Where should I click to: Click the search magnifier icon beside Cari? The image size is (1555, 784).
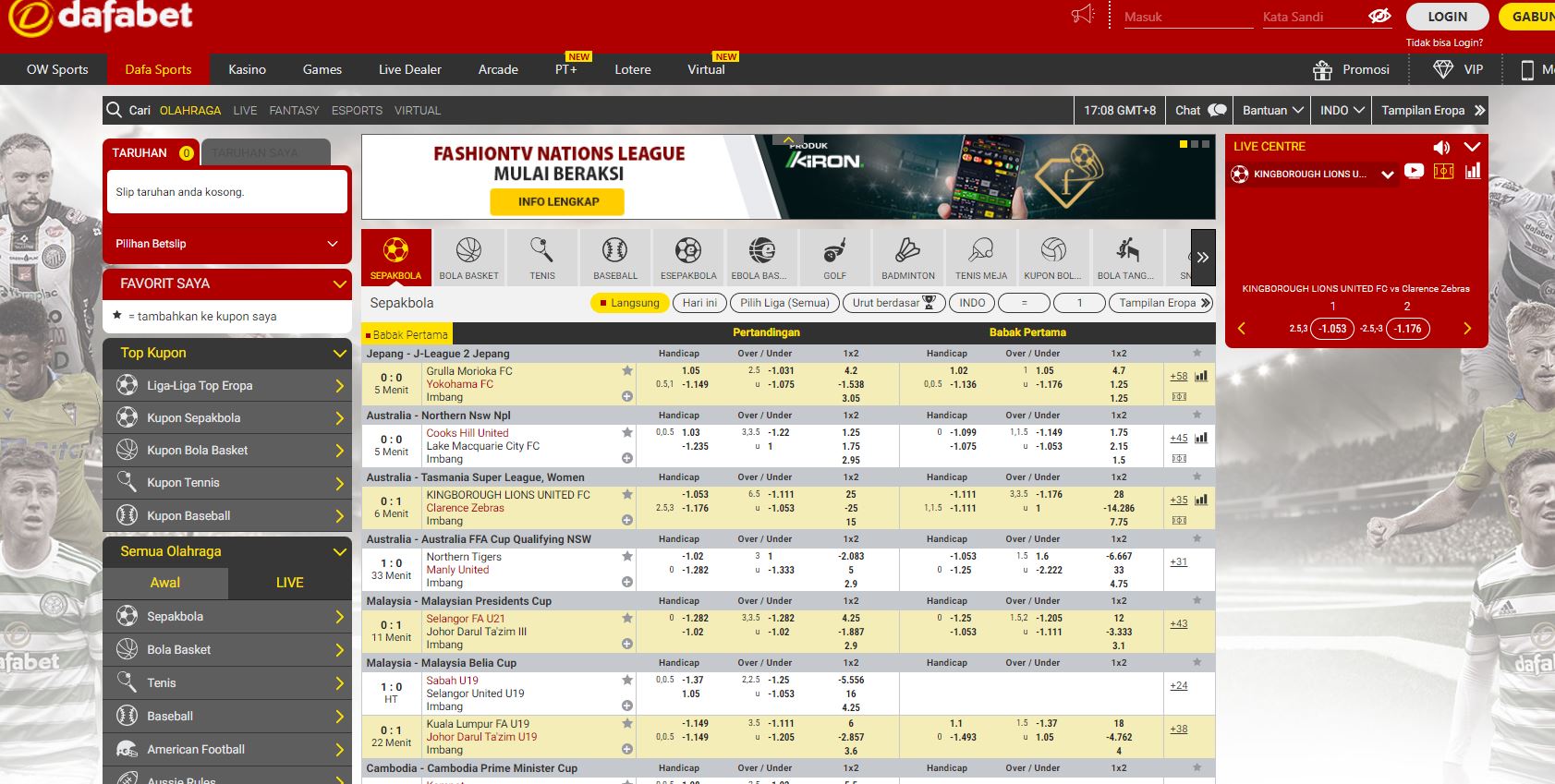tap(115, 110)
